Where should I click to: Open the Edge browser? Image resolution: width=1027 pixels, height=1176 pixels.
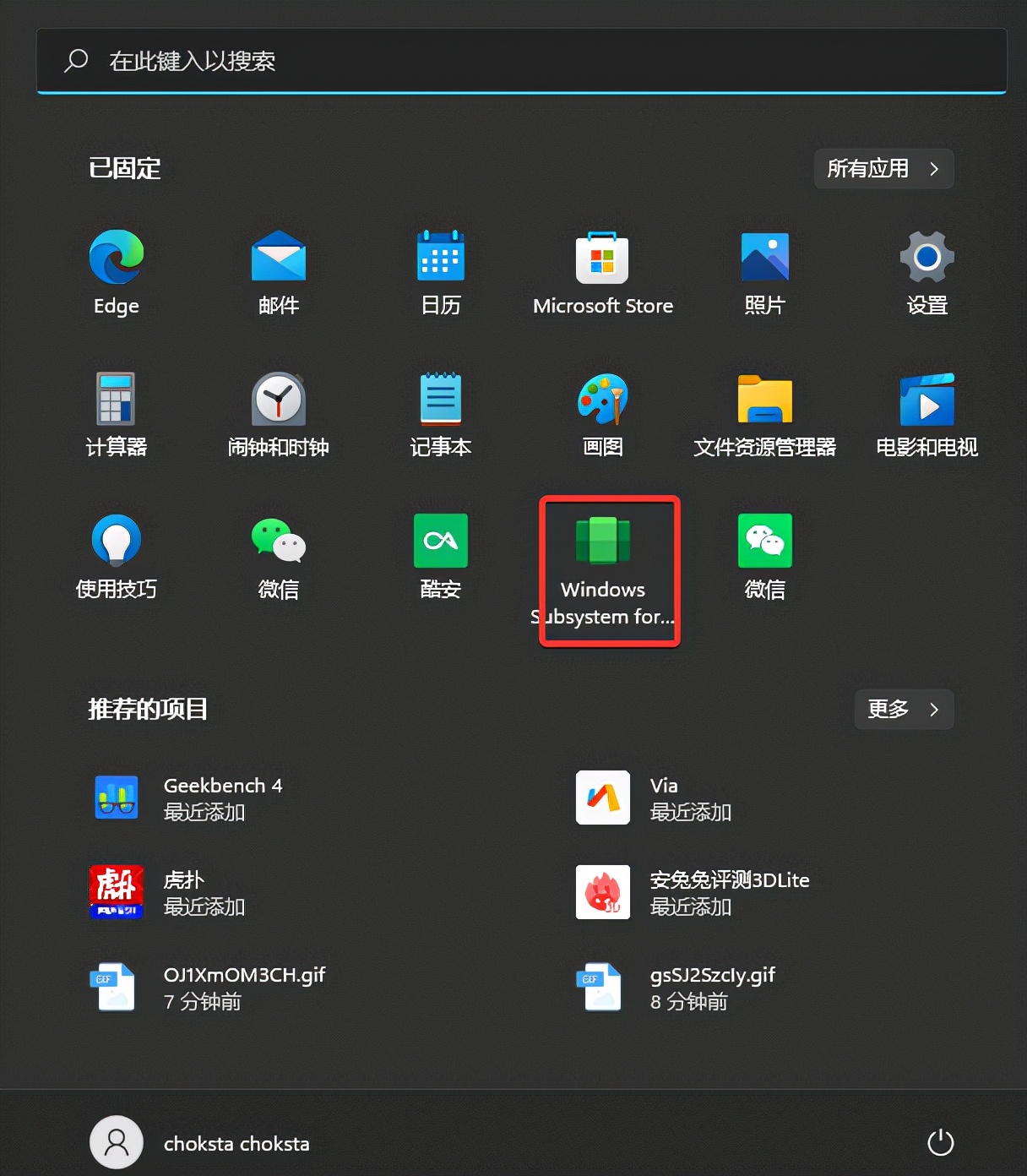point(117,273)
